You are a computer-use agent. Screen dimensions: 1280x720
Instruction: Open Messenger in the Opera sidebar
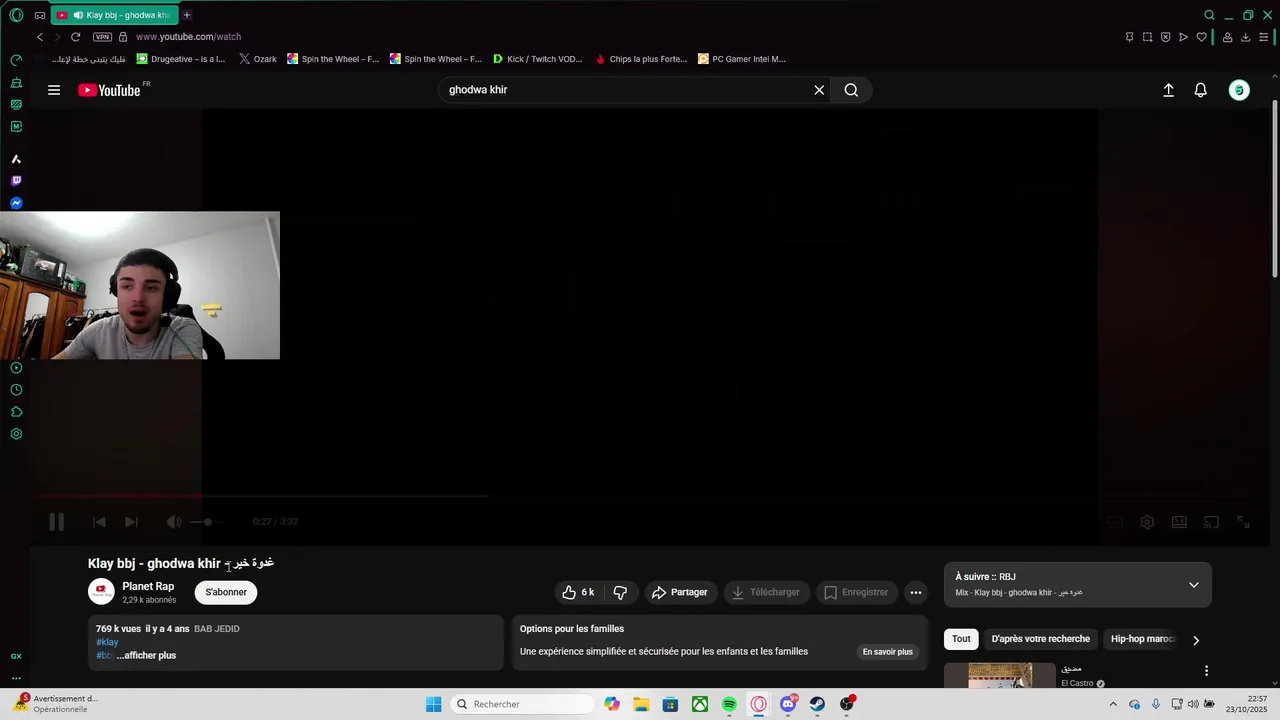coord(16,203)
